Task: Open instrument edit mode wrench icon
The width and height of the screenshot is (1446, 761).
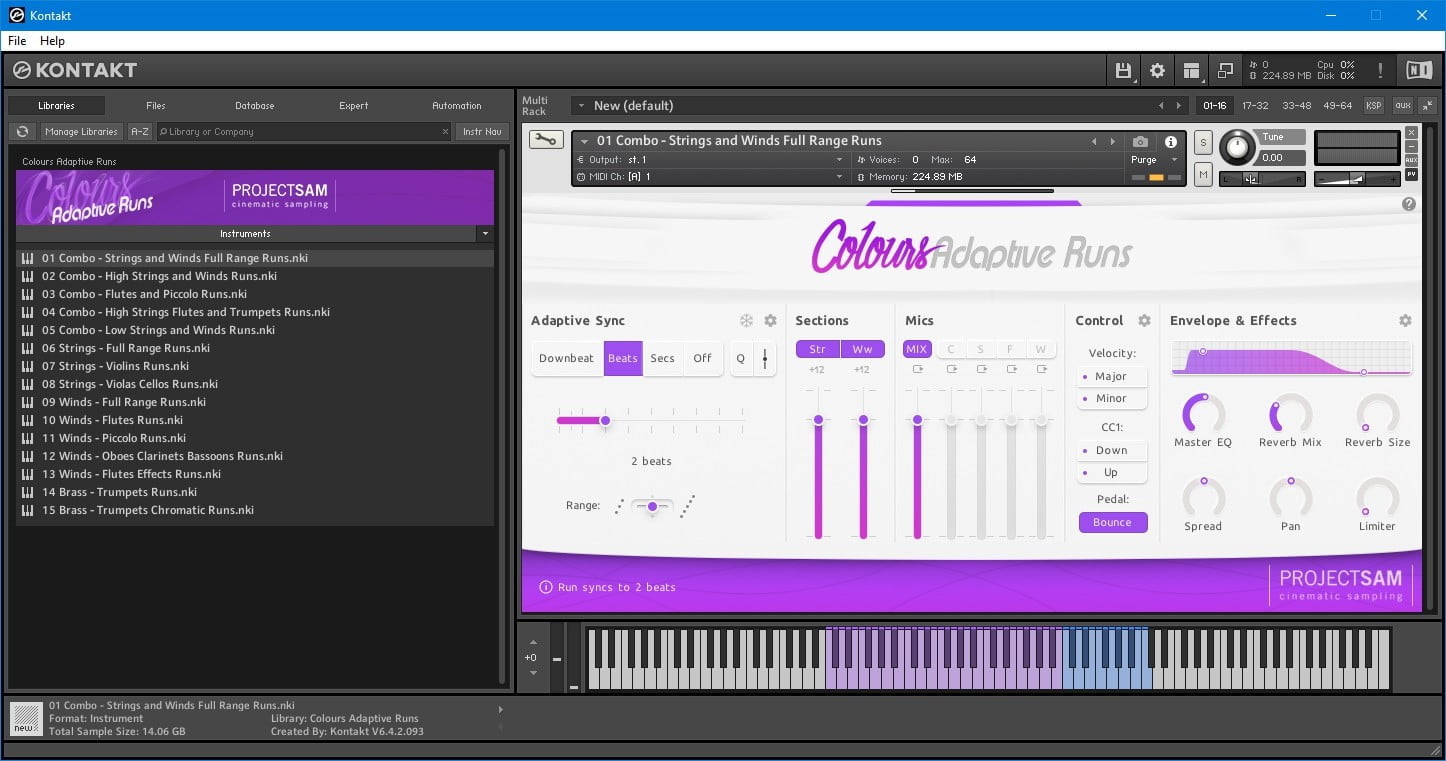Action: [x=545, y=140]
